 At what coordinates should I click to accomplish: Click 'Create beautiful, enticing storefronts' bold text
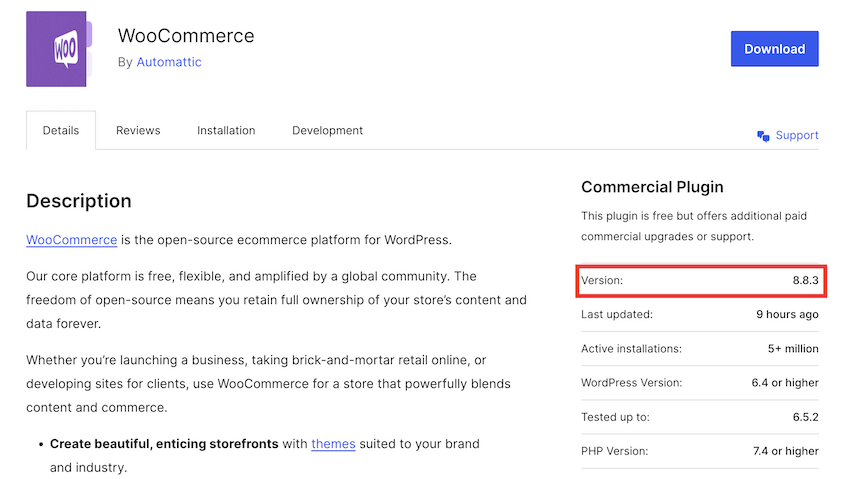coord(164,444)
